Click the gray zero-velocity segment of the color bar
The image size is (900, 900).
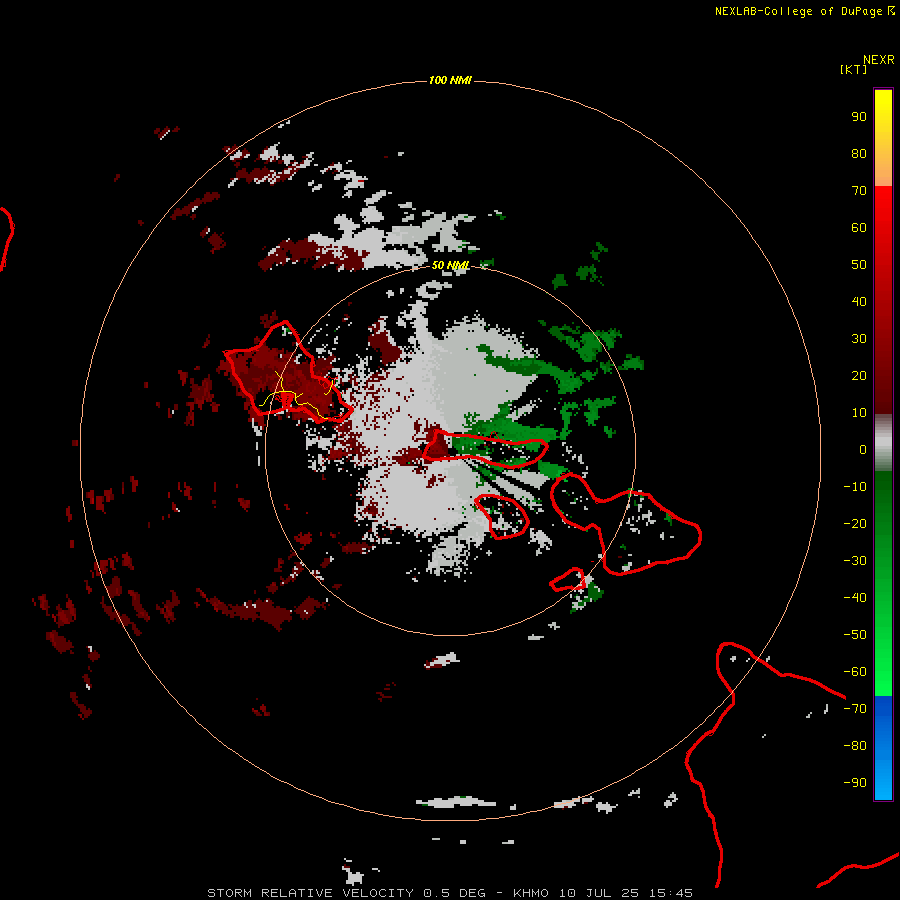coord(883,443)
